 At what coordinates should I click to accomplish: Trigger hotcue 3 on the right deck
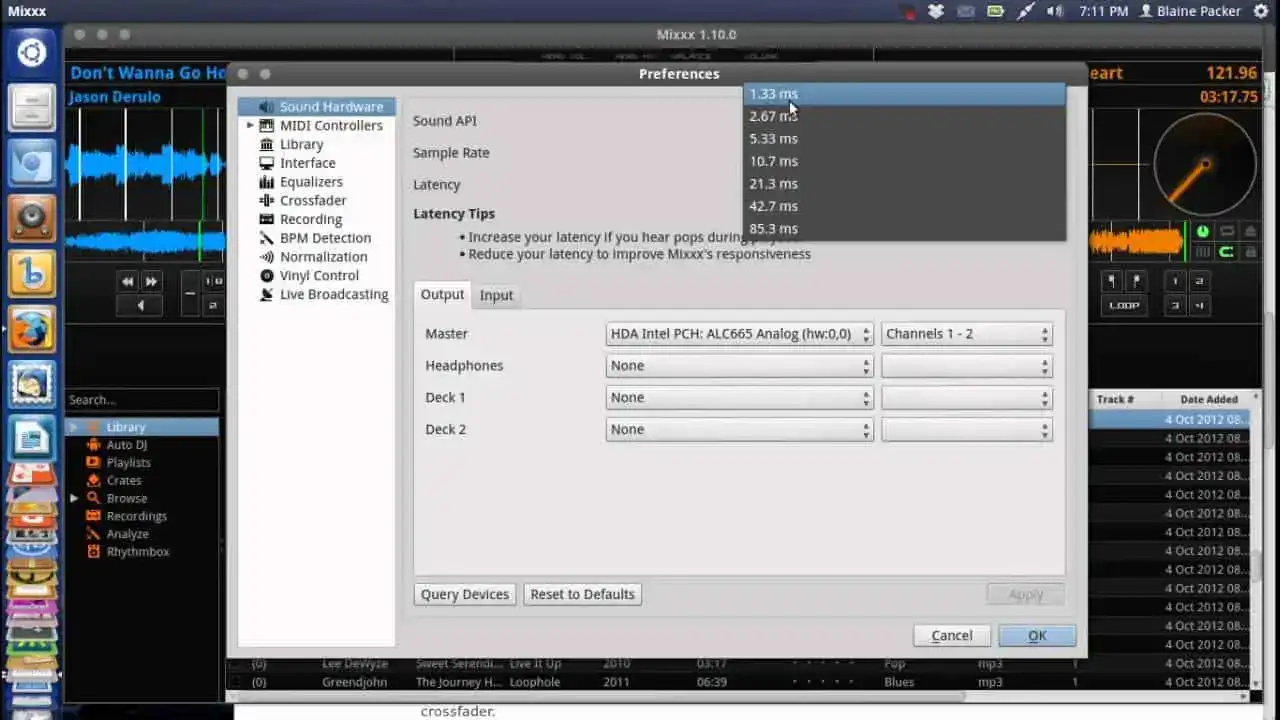[1176, 306]
